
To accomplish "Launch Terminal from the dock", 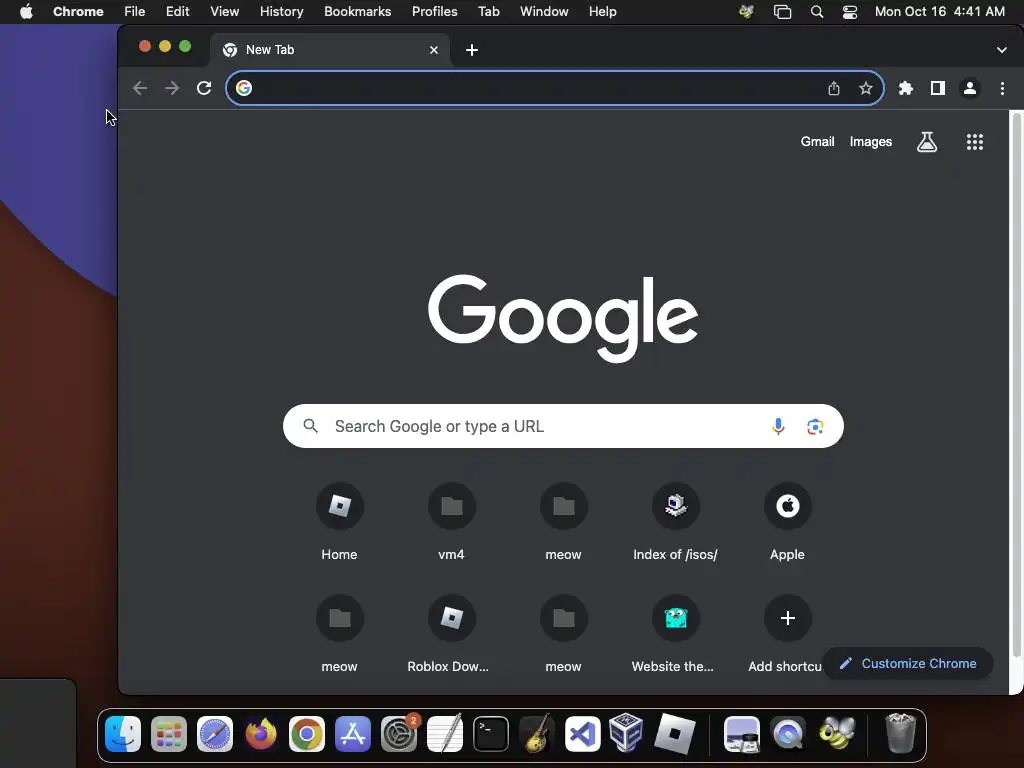I will (490, 734).
